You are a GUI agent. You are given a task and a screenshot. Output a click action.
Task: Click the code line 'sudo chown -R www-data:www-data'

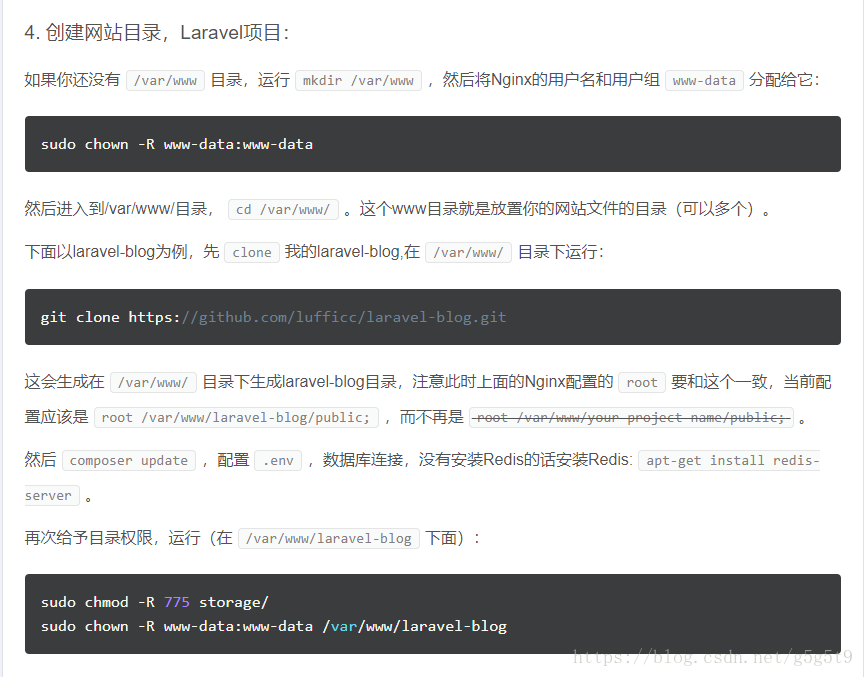(x=177, y=144)
